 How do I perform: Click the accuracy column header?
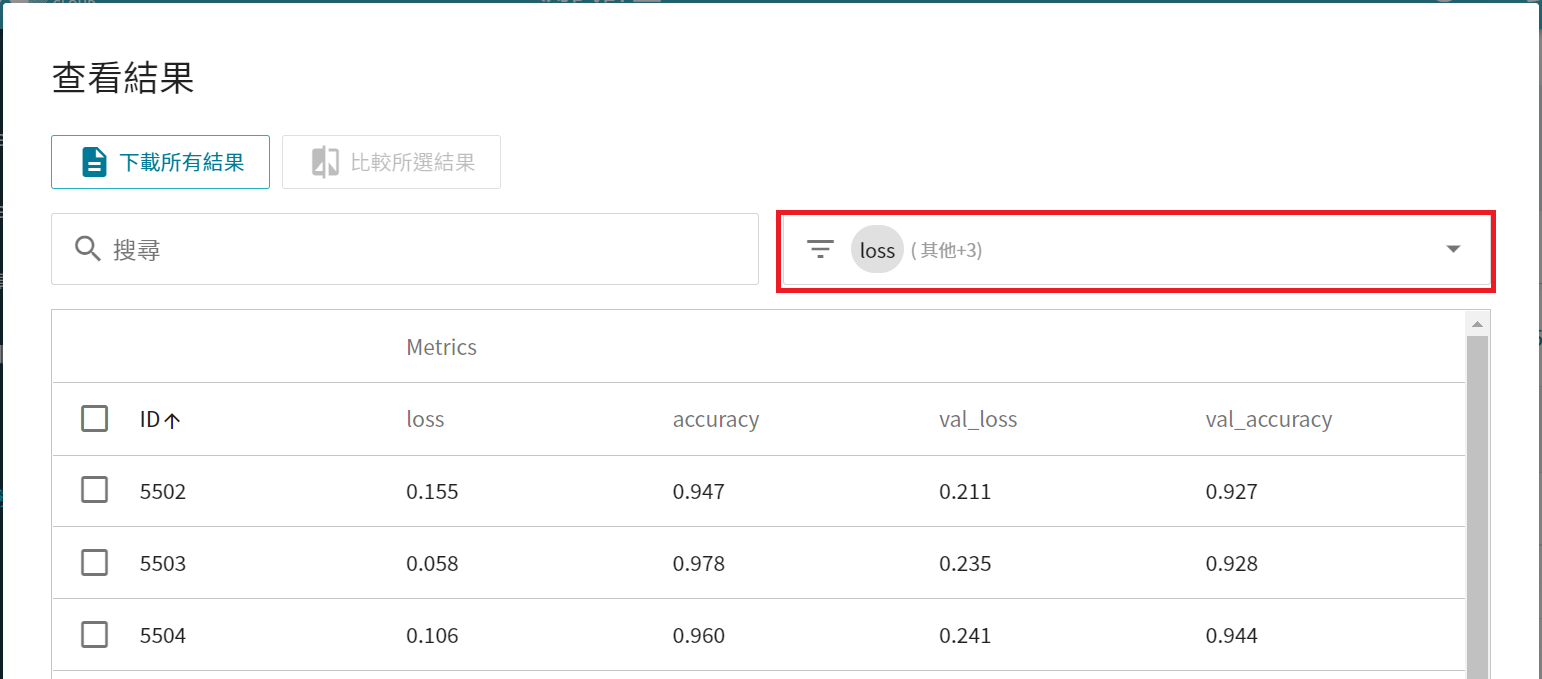715,420
